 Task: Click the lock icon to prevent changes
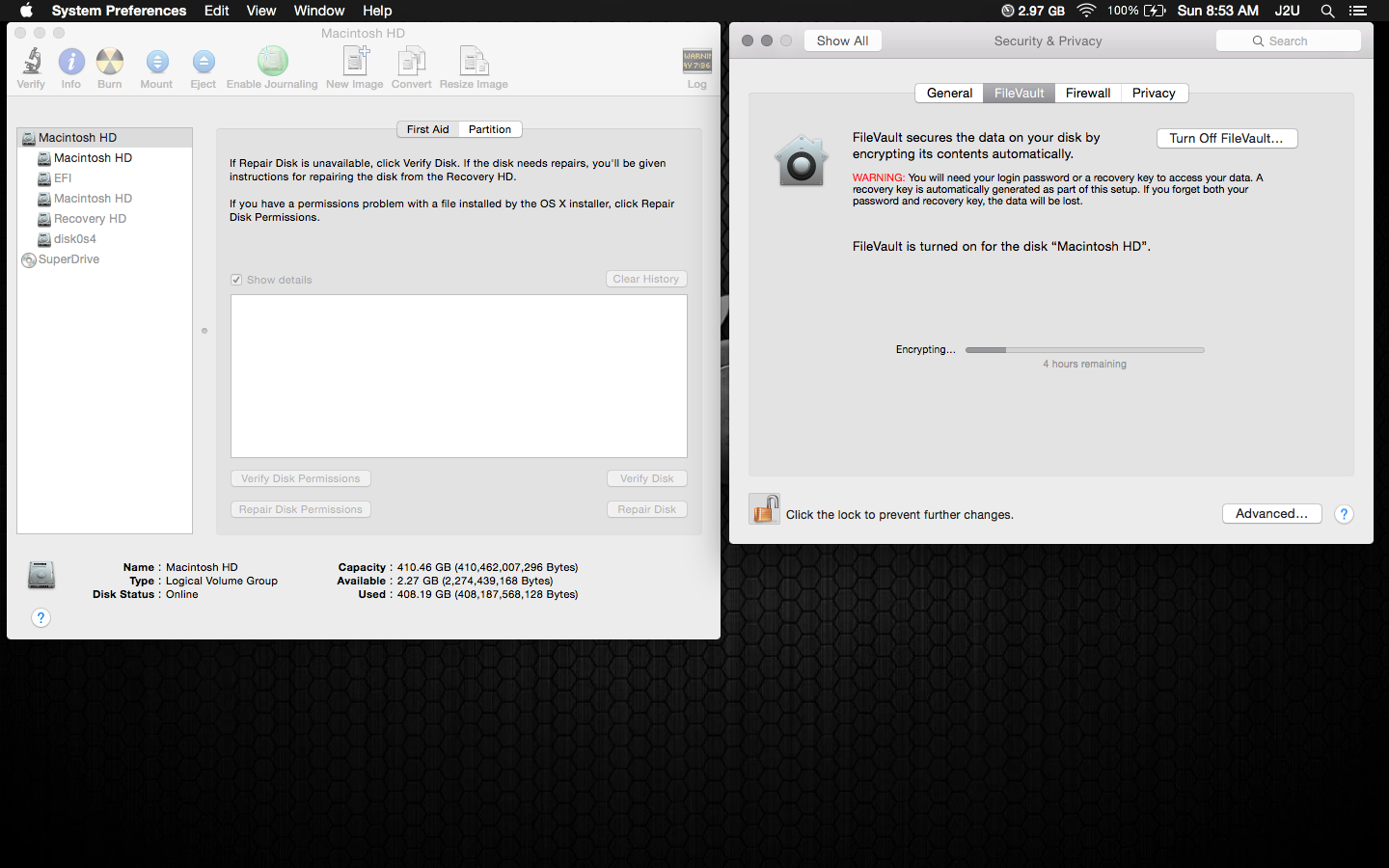point(764,508)
